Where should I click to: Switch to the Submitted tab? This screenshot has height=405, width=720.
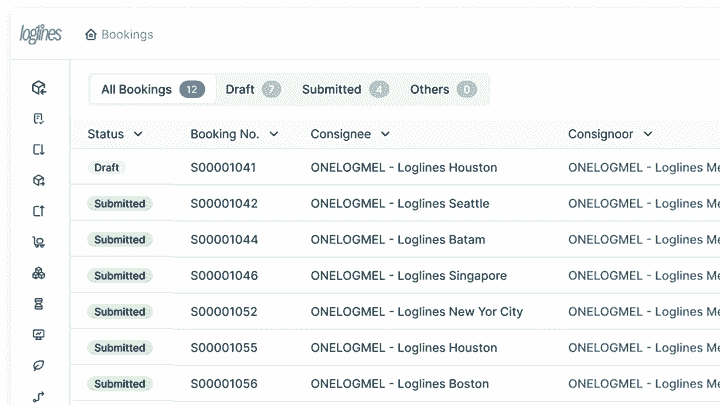(x=345, y=90)
